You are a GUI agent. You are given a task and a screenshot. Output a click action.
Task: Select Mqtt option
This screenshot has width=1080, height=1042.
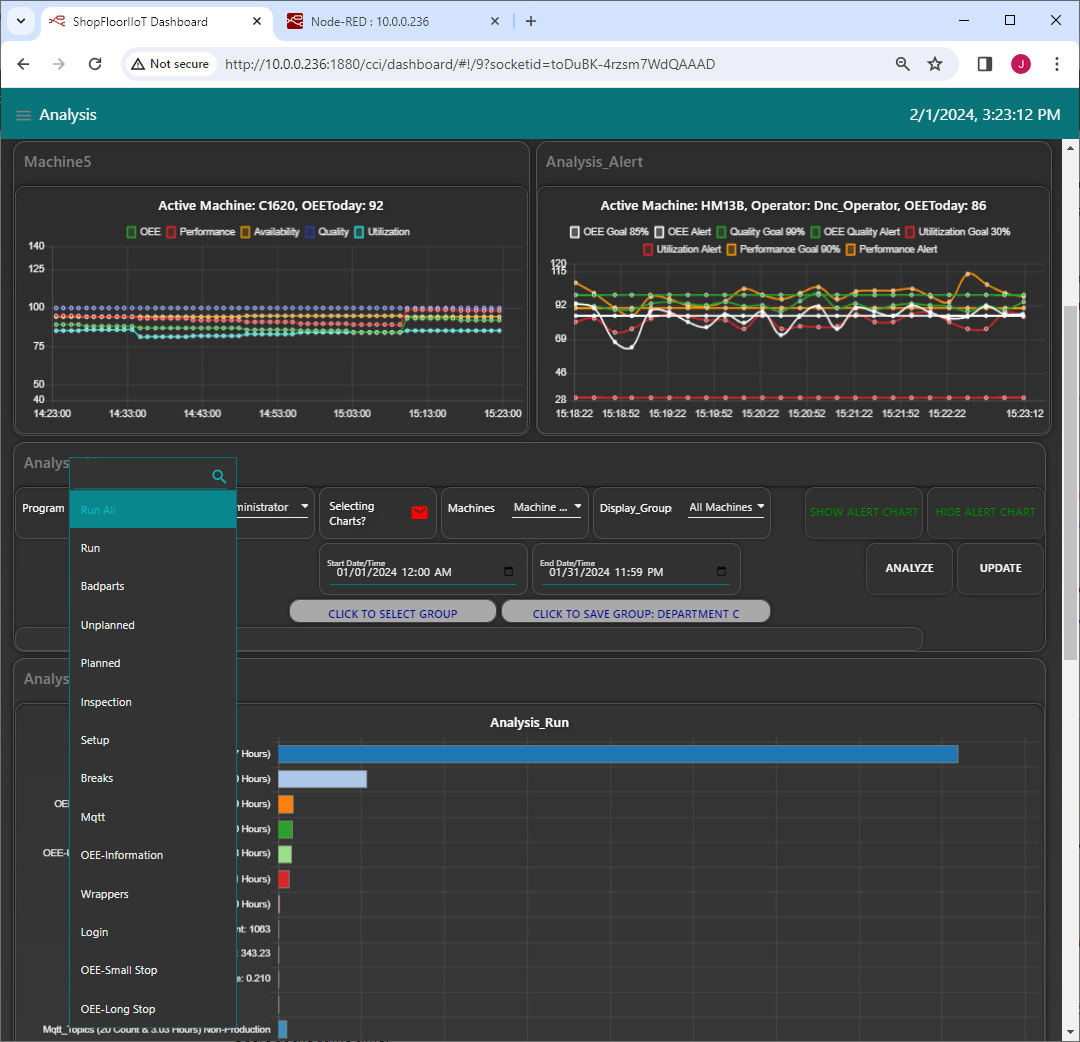click(x=153, y=817)
